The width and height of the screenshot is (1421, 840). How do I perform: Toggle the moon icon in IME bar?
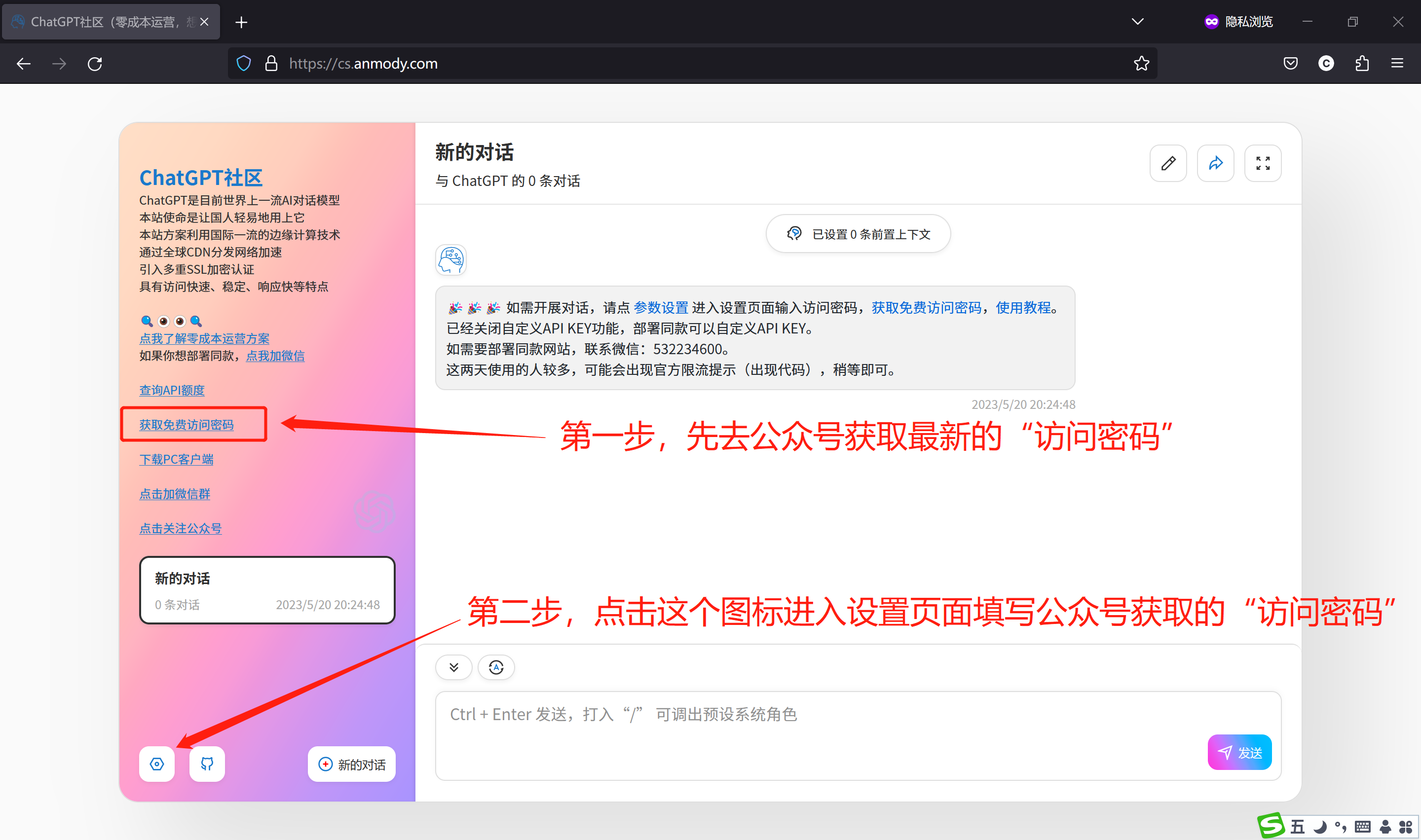pyautogui.click(x=1320, y=827)
